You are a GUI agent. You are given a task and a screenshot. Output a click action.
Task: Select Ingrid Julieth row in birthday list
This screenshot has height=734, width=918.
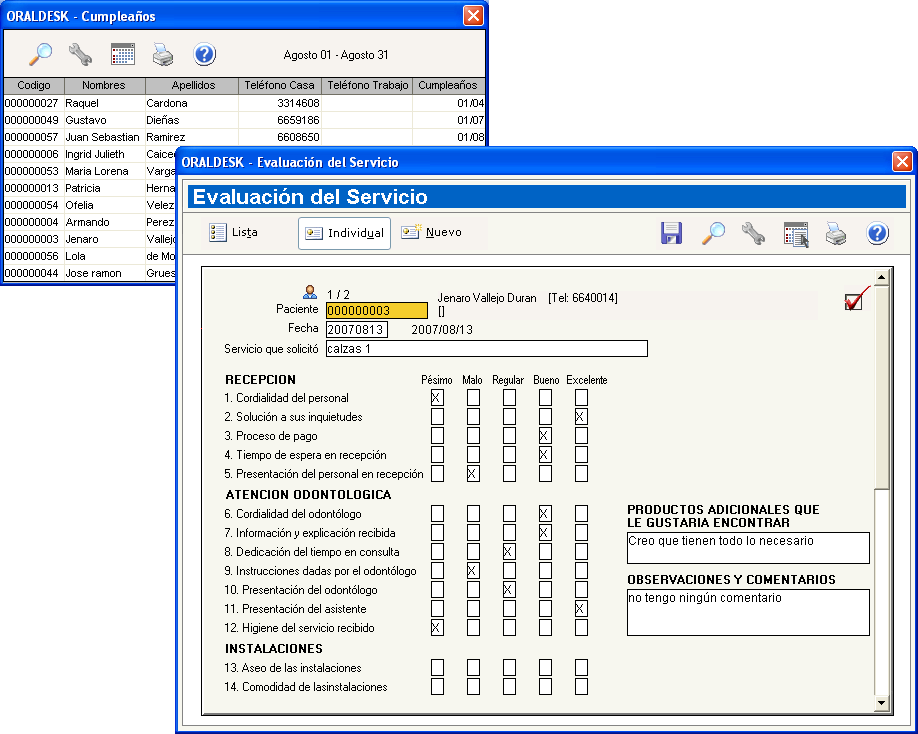90,154
